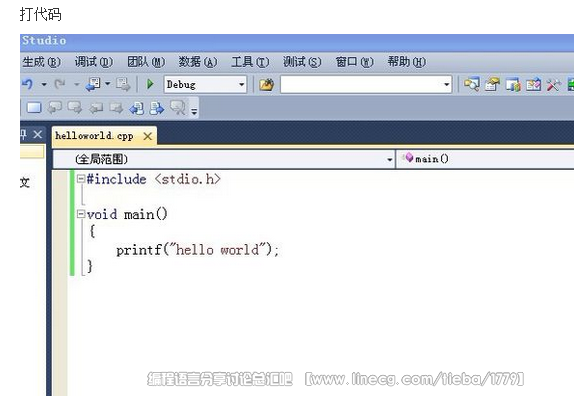574x396 pixels.
Task: Open the 生成(B) menu
Action: (41, 62)
